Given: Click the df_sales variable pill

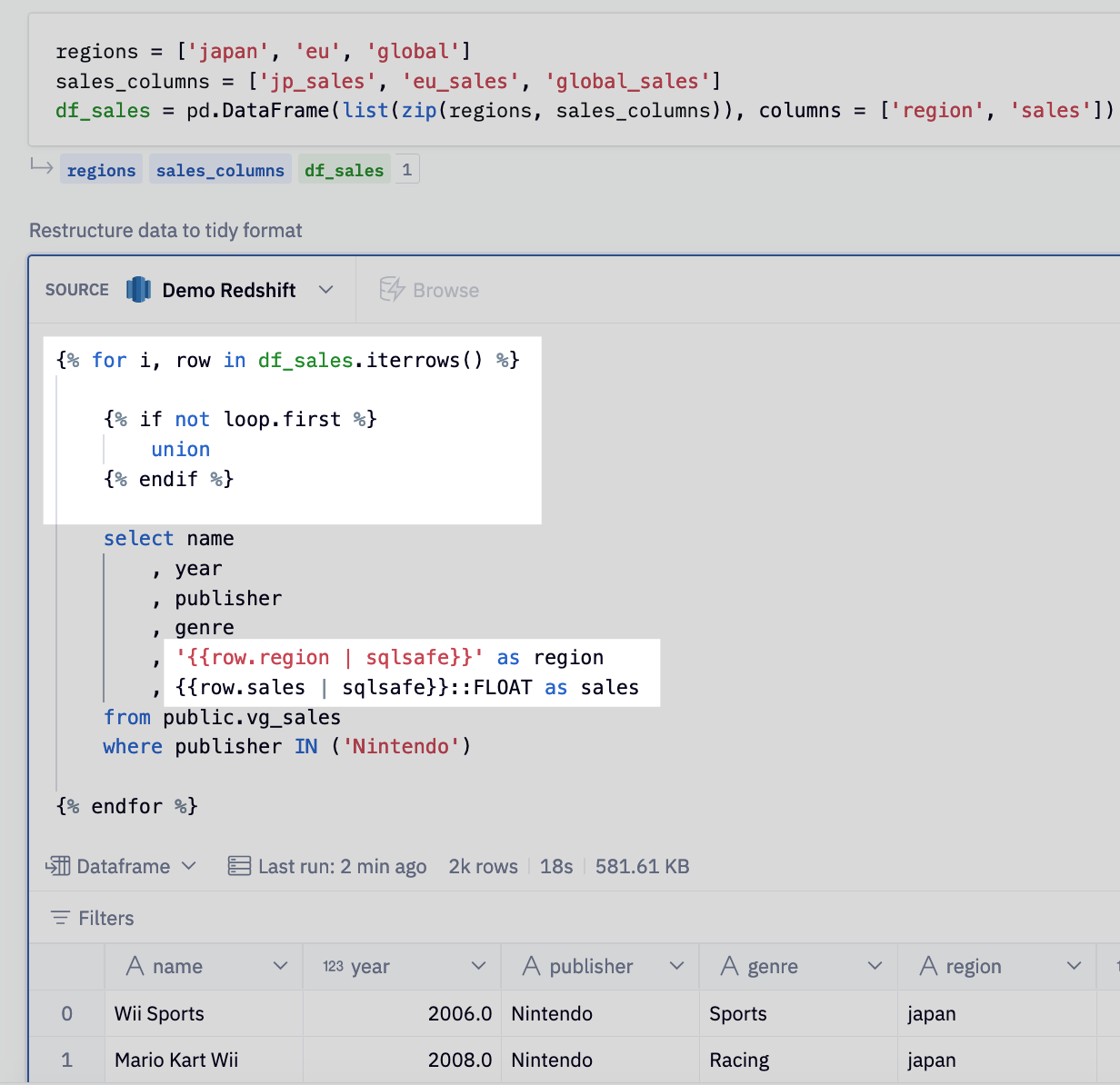Looking at the screenshot, I should pos(344,169).
